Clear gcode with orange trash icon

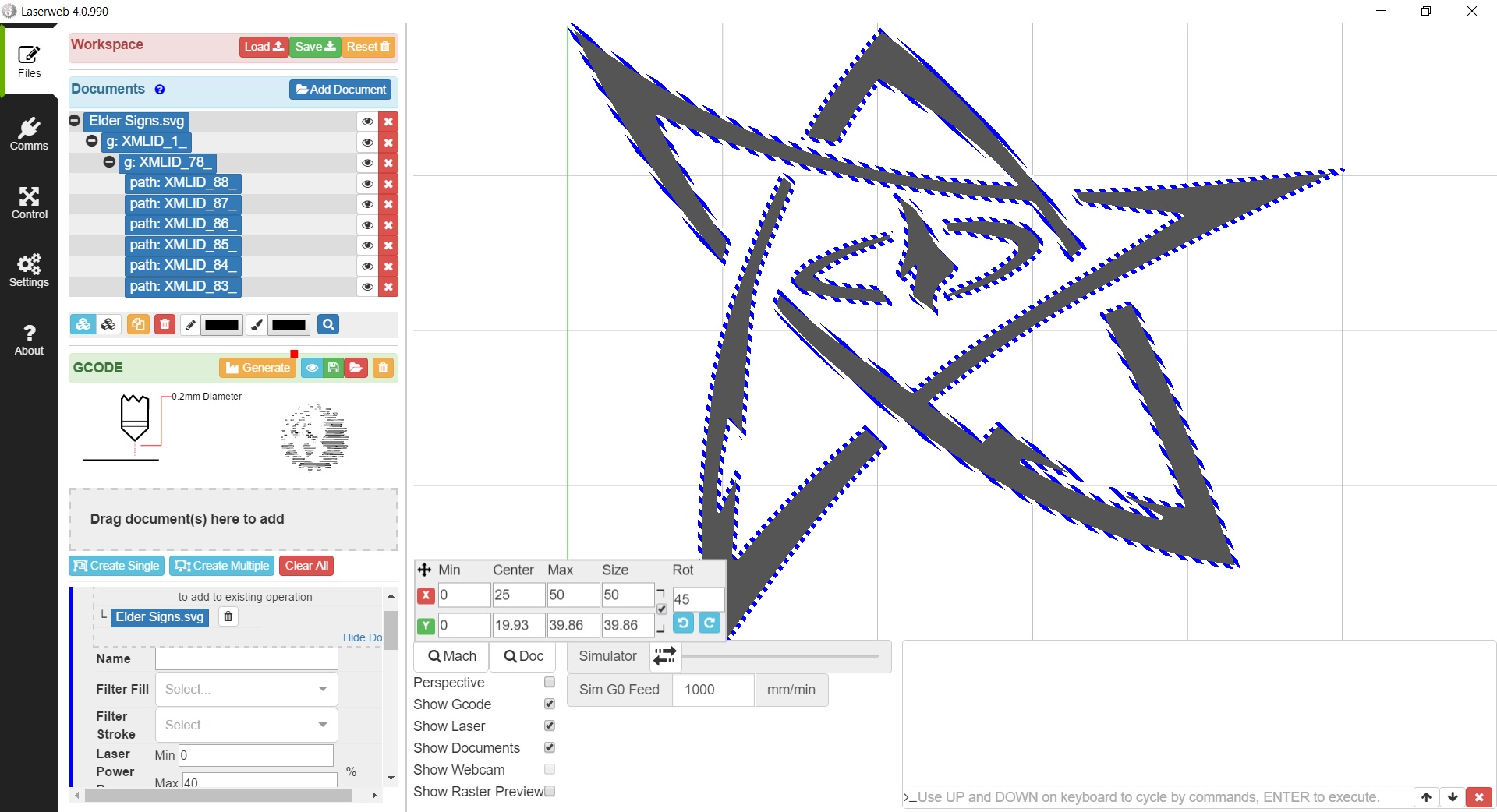point(383,368)
